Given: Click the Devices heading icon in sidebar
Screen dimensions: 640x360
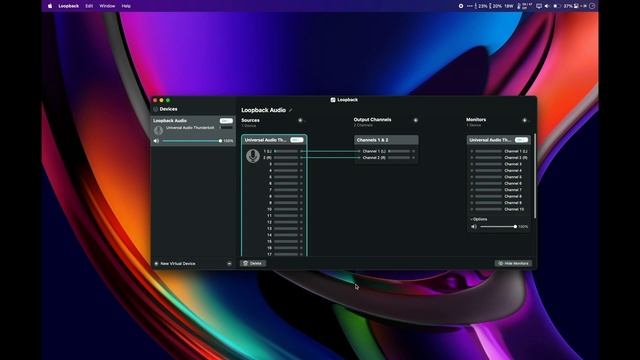Looking at the screenshot, I should [156, 109].
